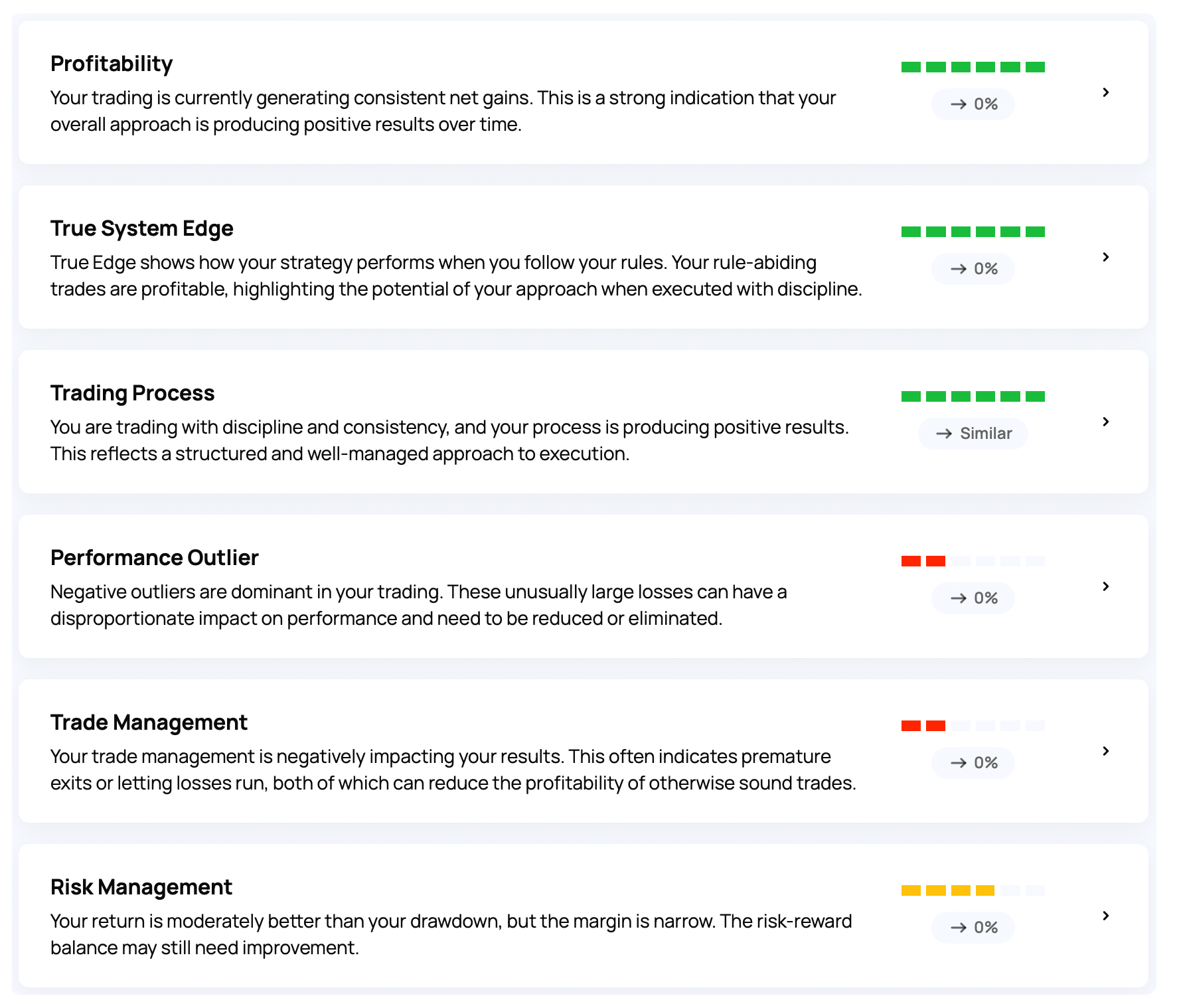Image resolution: width=1177 pixels, height=1008 pixels.
Task: Select the True System Edge description text
Action: (456, 276)
